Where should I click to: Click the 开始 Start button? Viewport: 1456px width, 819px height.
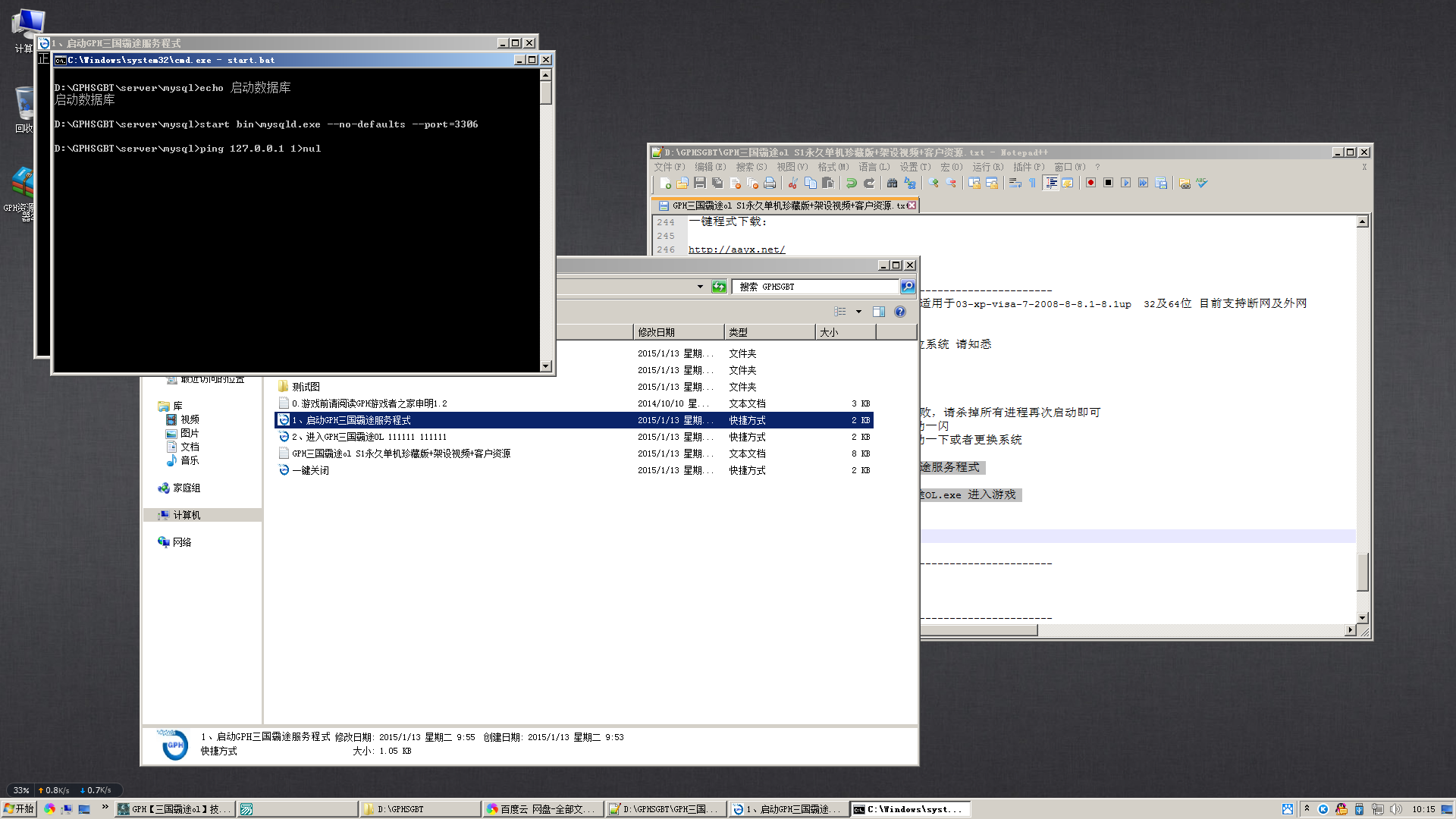pyautogui.click(x=19, y=809)
